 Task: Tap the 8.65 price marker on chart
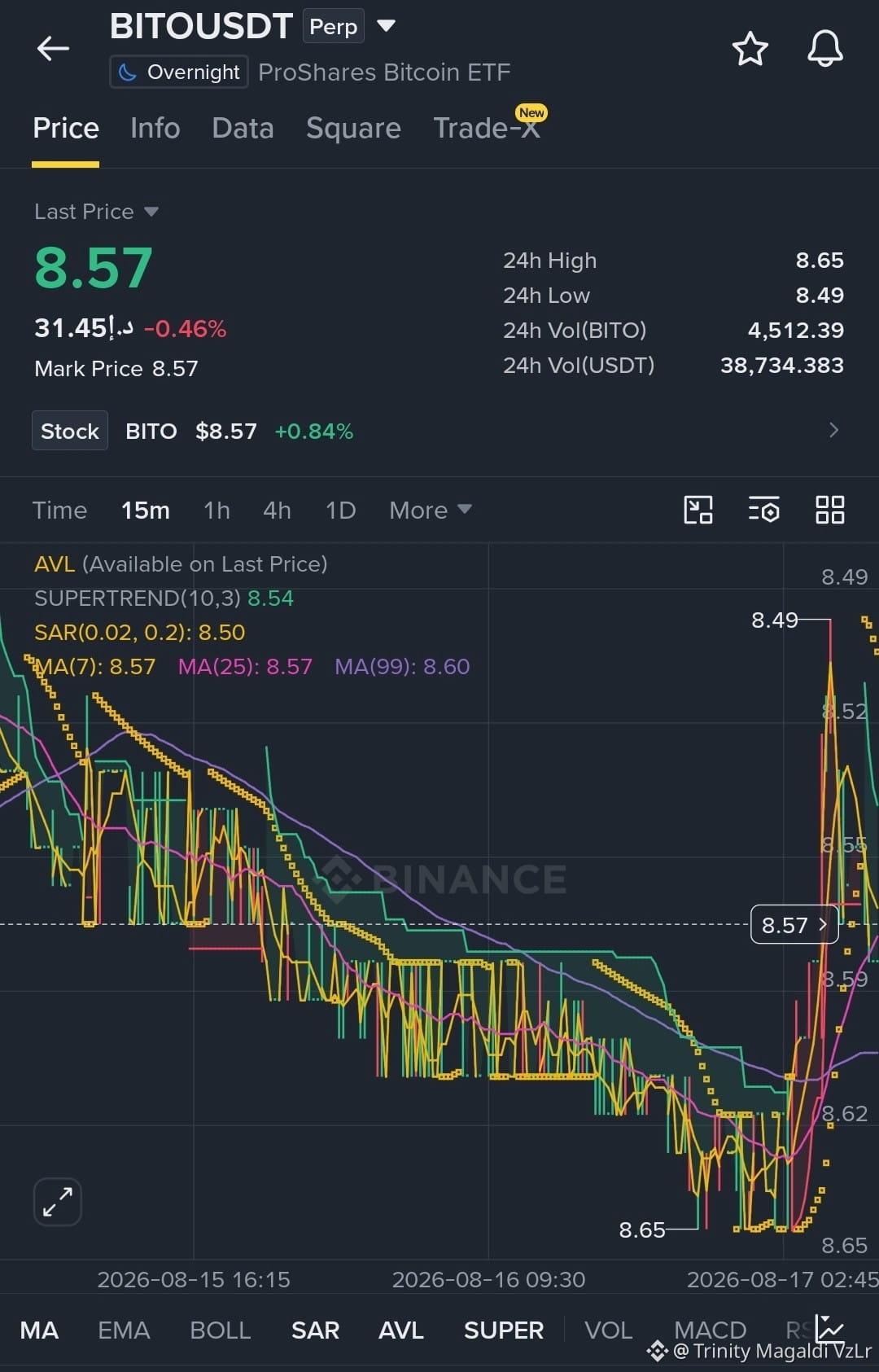click(x=642, y=1230)
